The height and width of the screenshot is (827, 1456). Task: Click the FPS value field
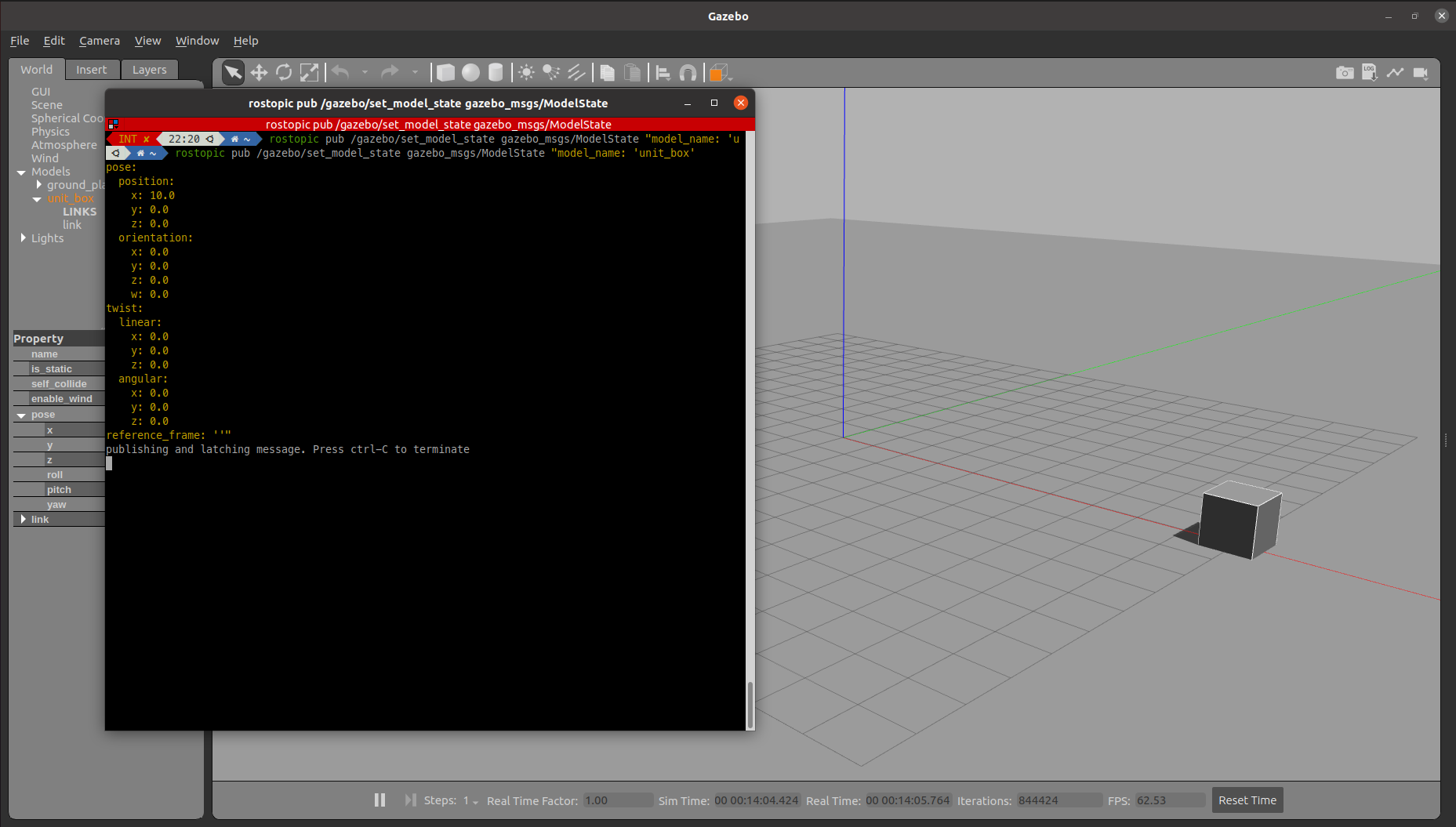[x=1170, y=800]
